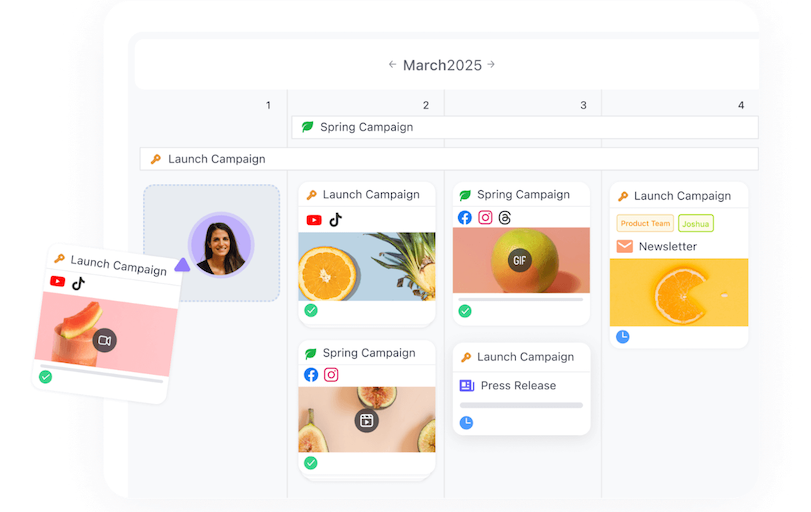Select the Product Team tag
The height and width of the screenshot is (512, 811).
point(645,223)
